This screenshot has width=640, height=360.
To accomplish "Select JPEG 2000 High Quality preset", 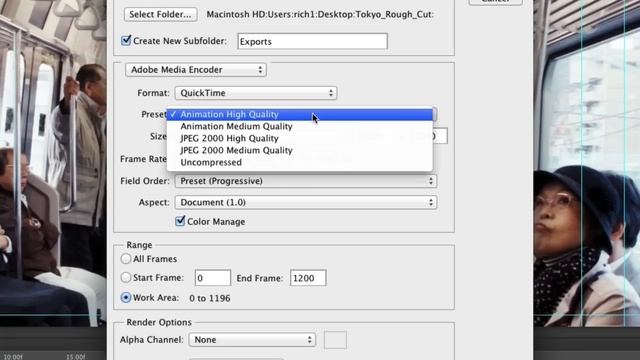I will pos(300,138).
